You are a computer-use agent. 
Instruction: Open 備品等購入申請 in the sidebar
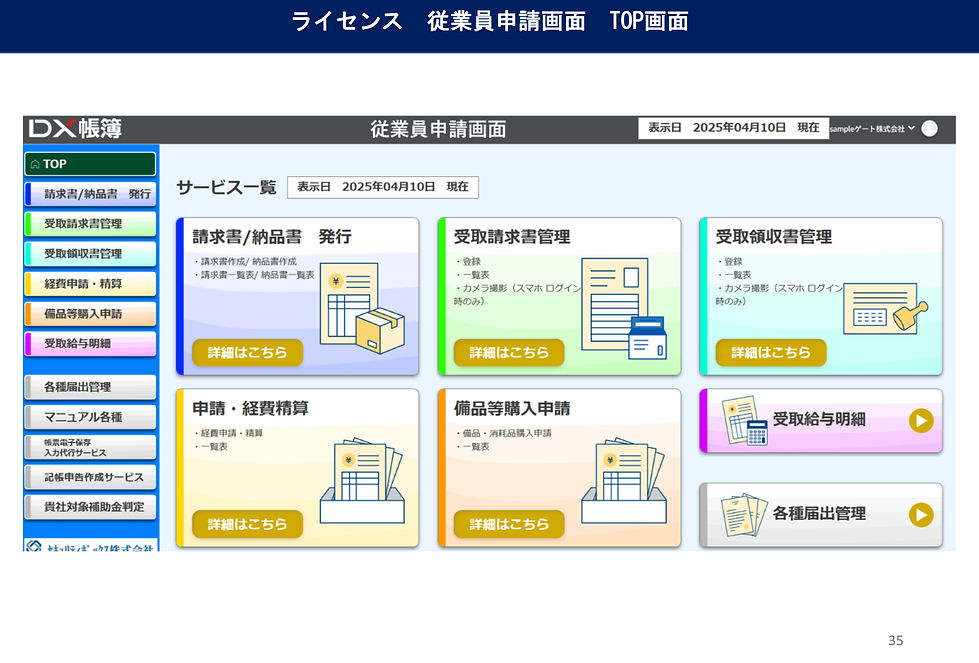[90, 314]
